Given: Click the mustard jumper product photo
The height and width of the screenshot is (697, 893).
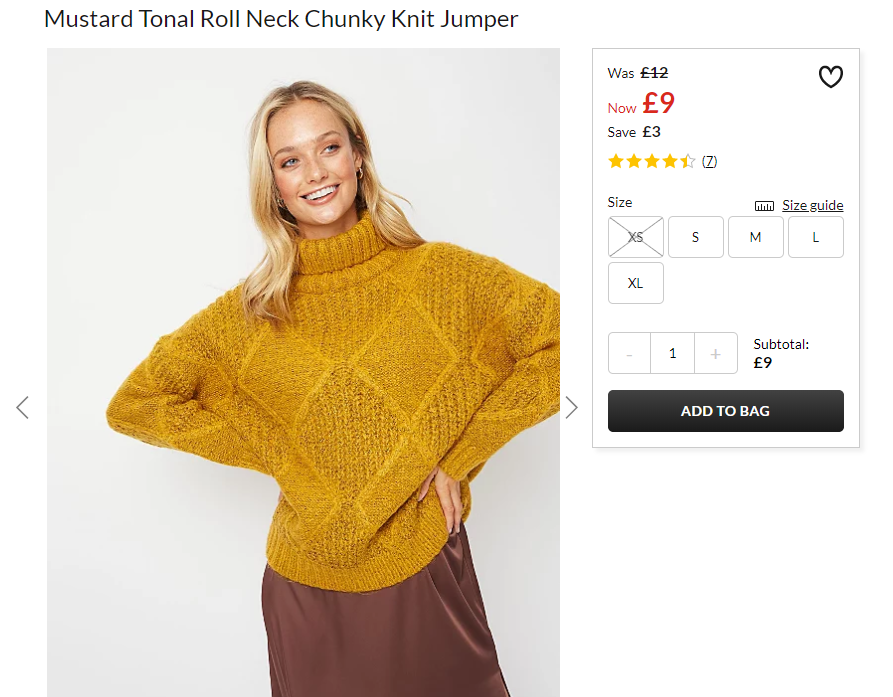Looking at the screenshot, I should coord(303,372).
